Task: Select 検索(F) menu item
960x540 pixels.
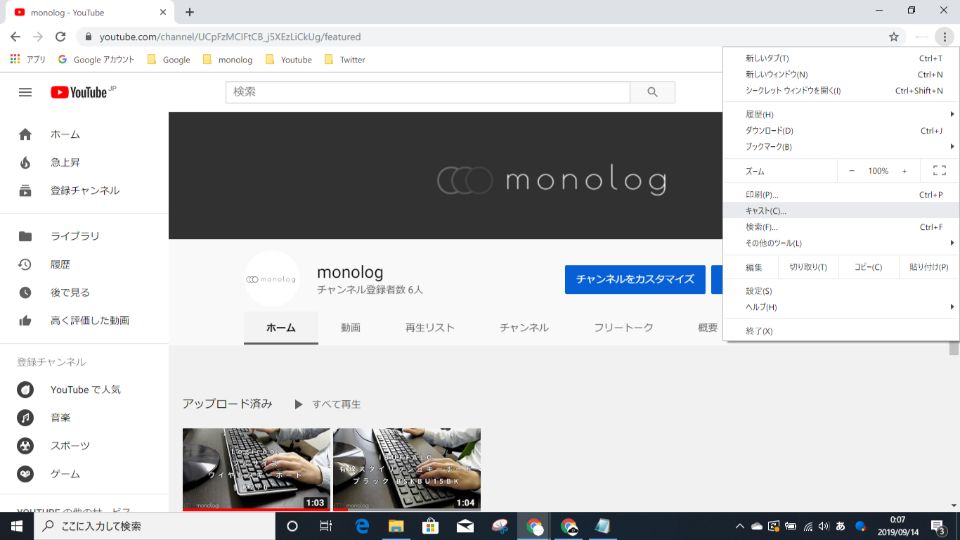Action: point(841,227)
